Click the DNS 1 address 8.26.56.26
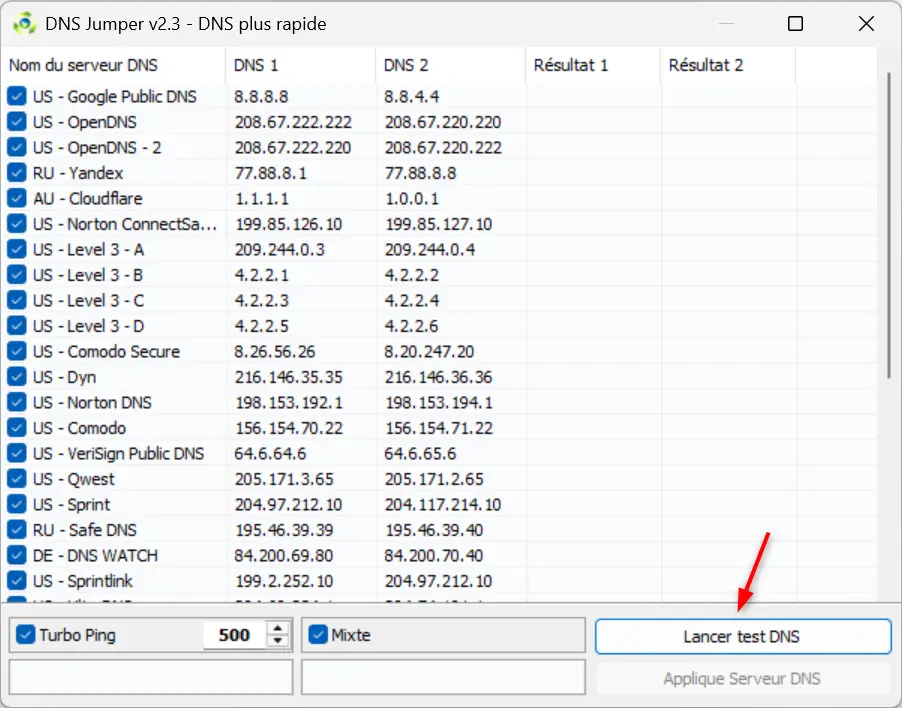The image size is (902, 708). click(x=275, y=351)
